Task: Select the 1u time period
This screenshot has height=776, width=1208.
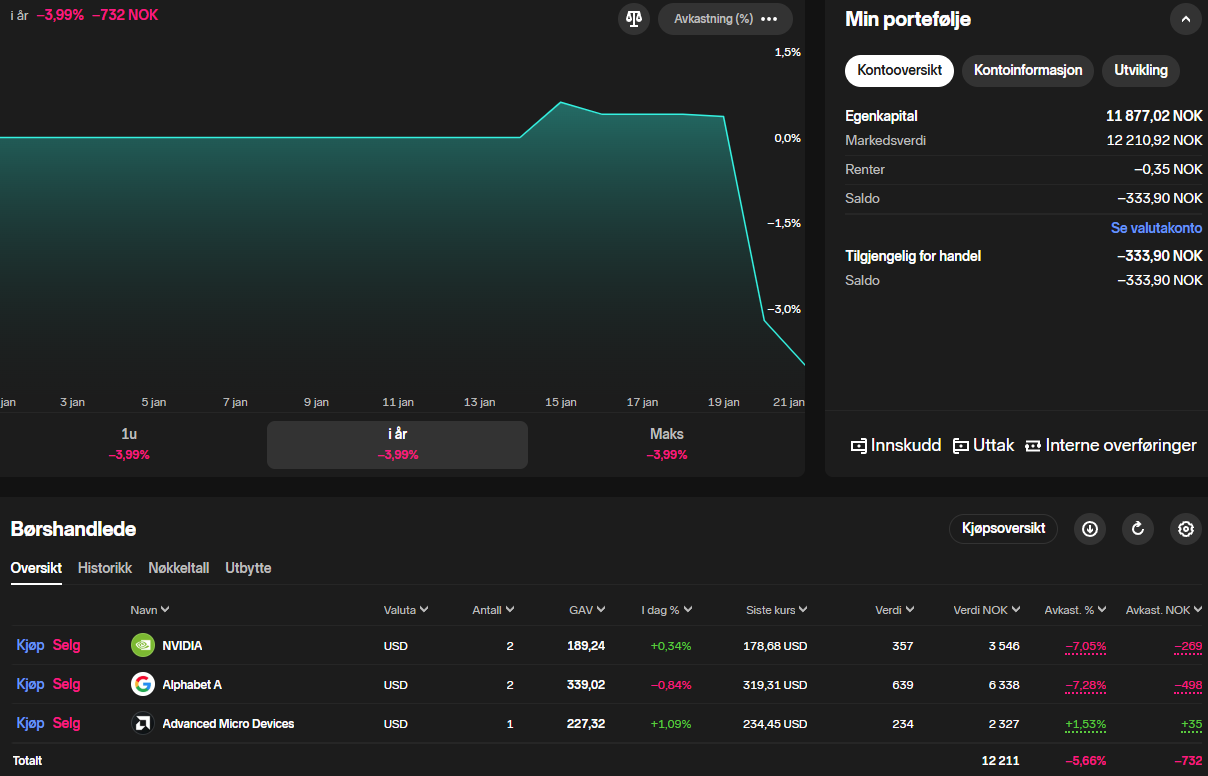Action: tap(129, 444)
